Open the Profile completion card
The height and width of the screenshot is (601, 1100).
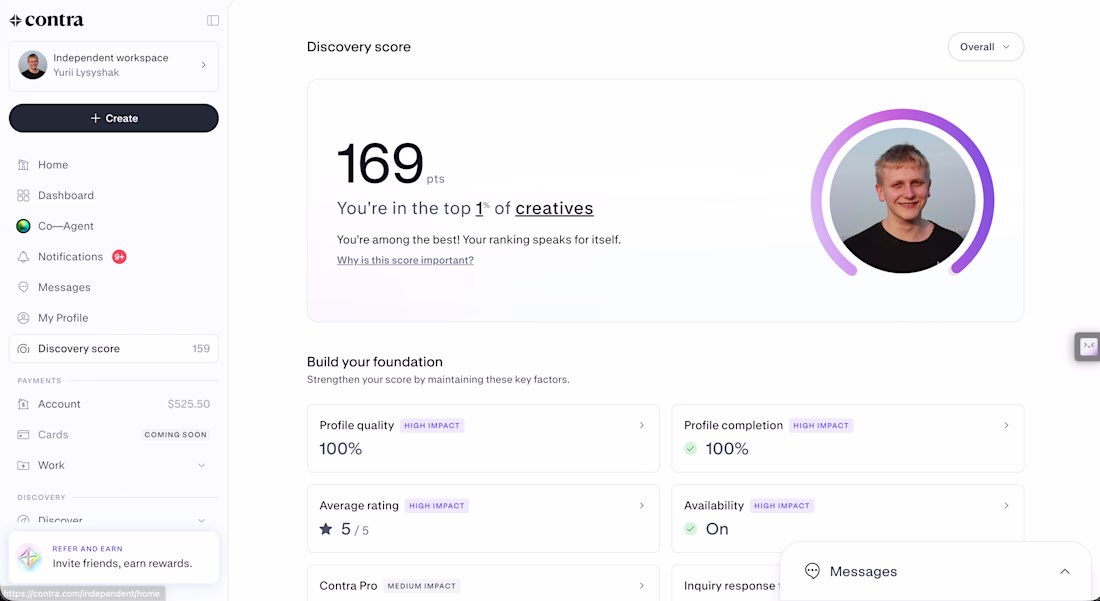tap(847, 438)
